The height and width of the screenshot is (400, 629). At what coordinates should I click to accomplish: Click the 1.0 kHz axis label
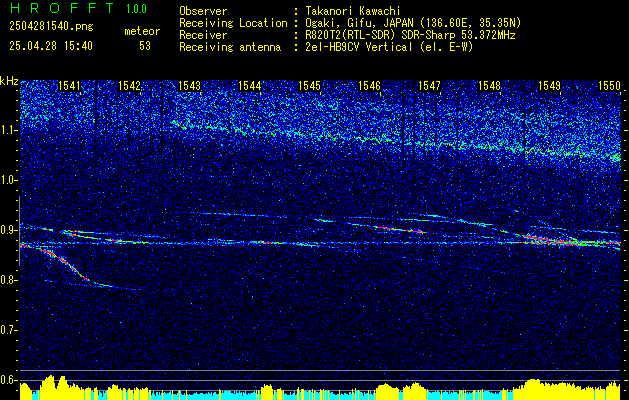point(9,181)
